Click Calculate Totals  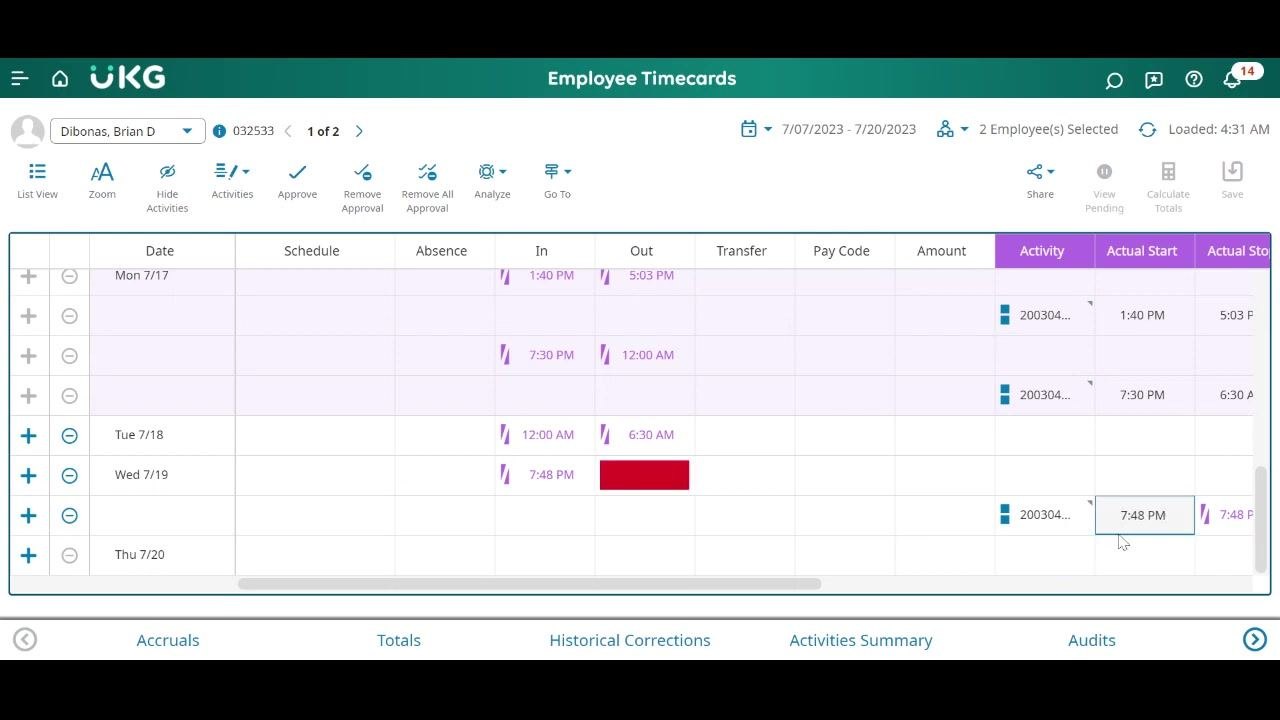coord(1168,187)
